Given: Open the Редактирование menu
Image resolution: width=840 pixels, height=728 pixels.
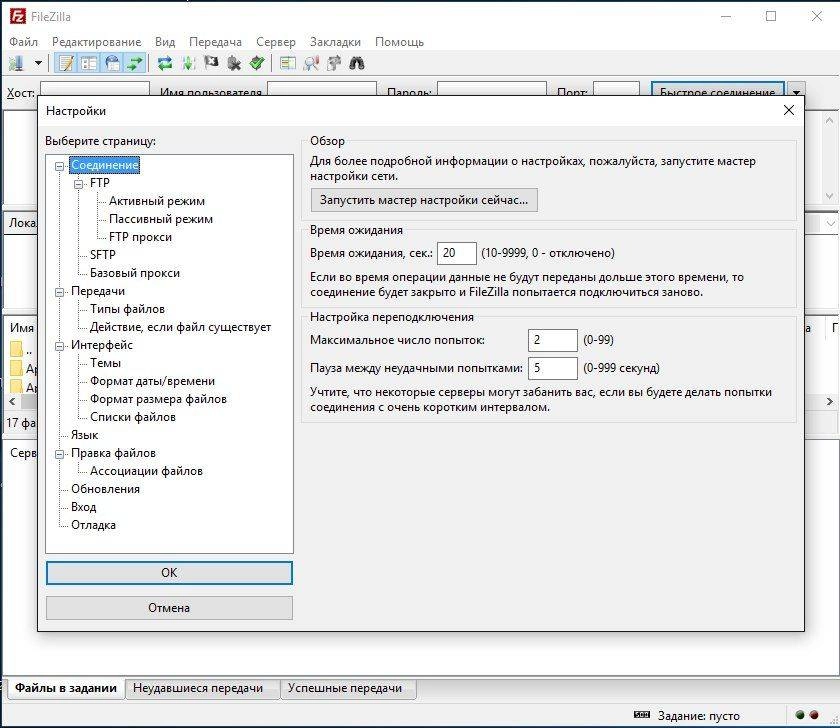Looking at the screenshot, I should tap(96, 42).
